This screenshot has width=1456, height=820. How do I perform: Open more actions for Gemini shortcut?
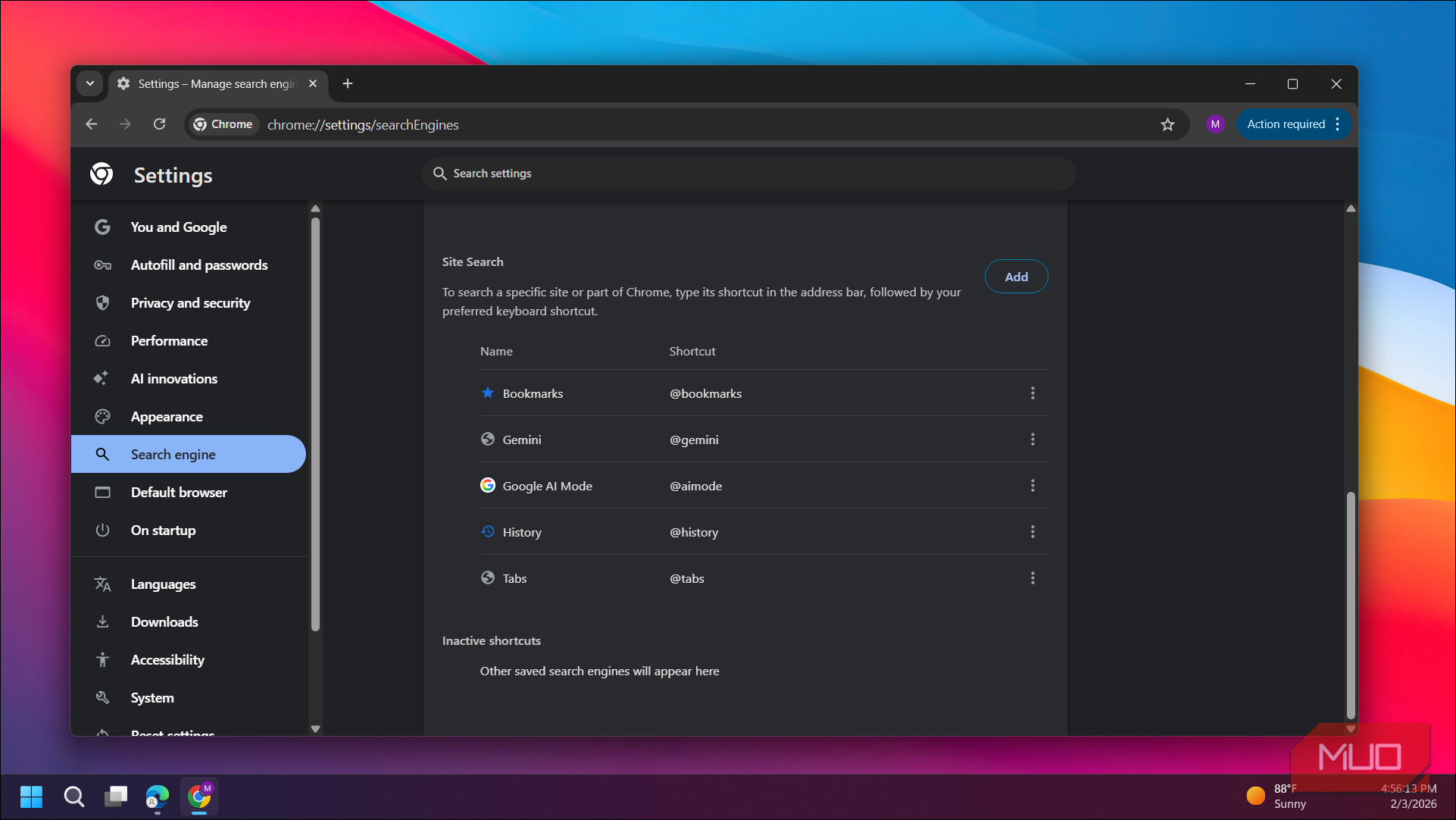click(x=1033, y=440)
